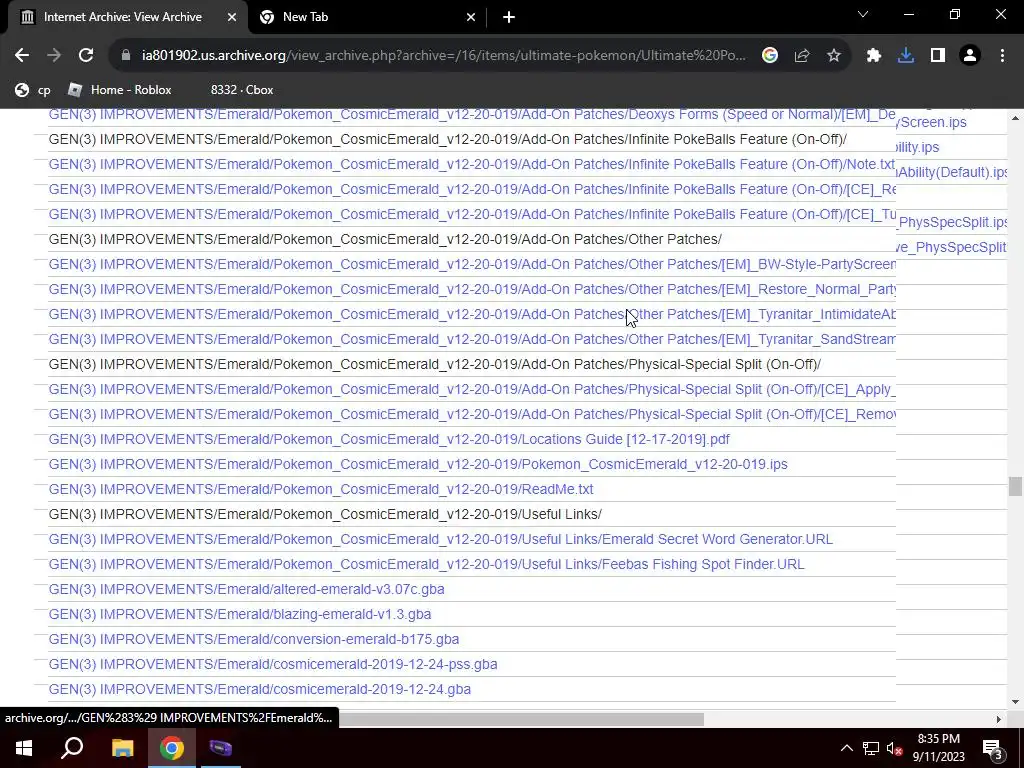Download cosmicemerald-2019-12-24-pss.gba
The height and width of the screenshot is (768, 1024).
273,664
